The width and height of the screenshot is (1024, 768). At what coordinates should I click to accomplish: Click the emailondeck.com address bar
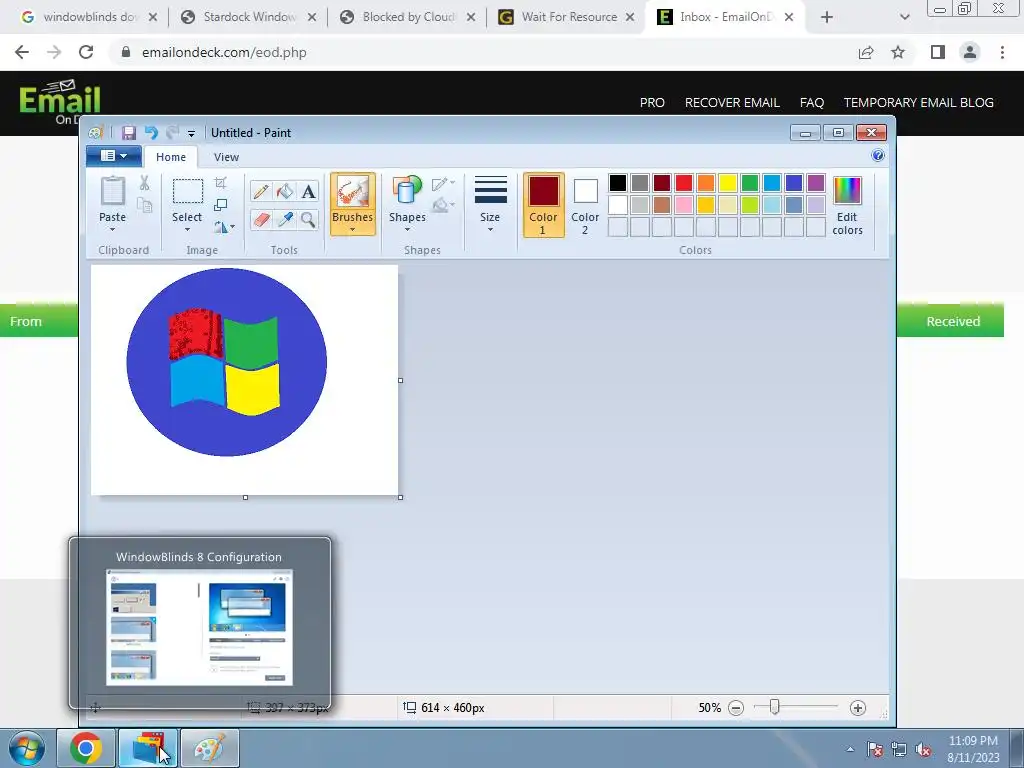click(483, 52)
